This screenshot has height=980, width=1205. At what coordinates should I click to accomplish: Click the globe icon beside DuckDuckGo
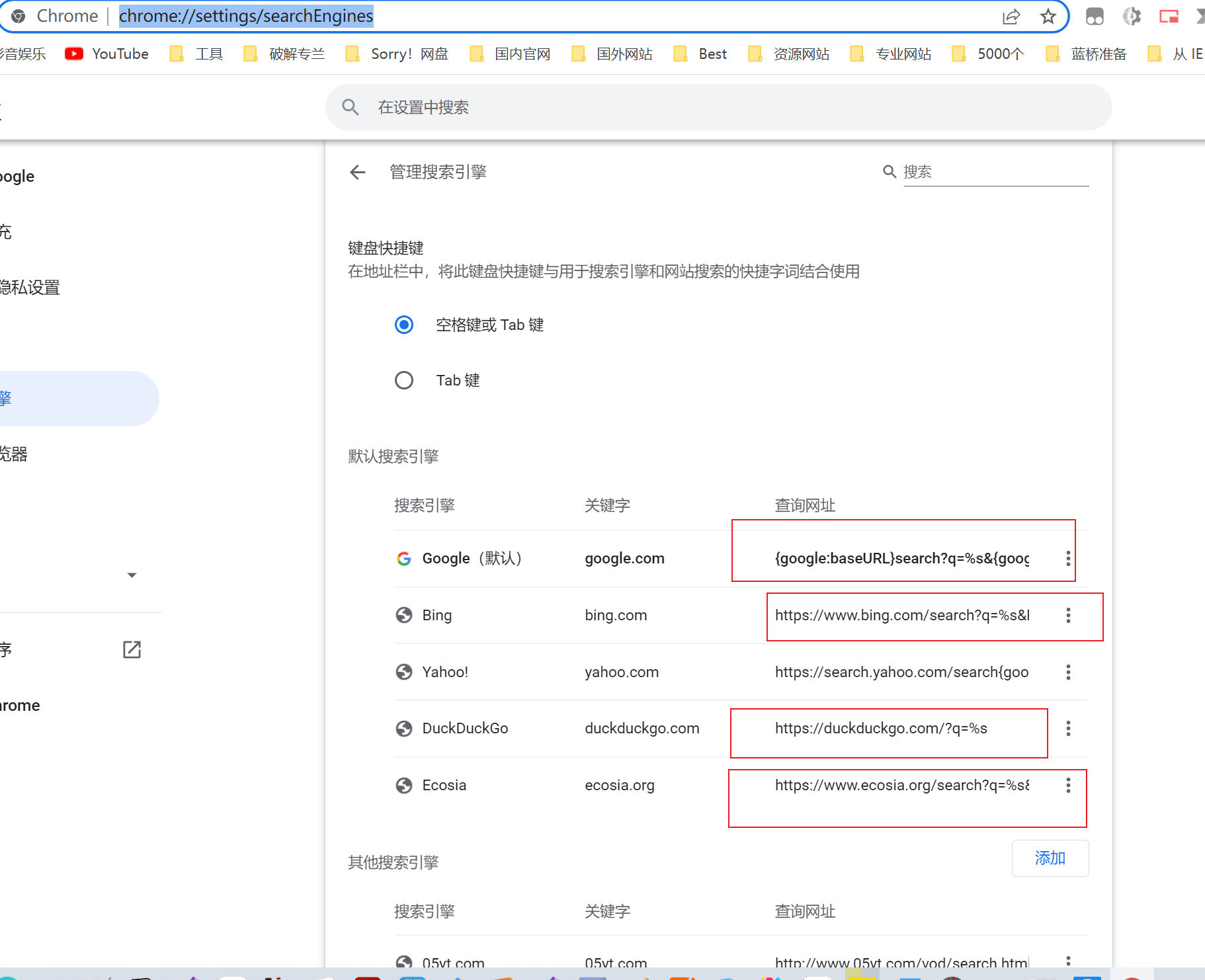pos(404,729)
